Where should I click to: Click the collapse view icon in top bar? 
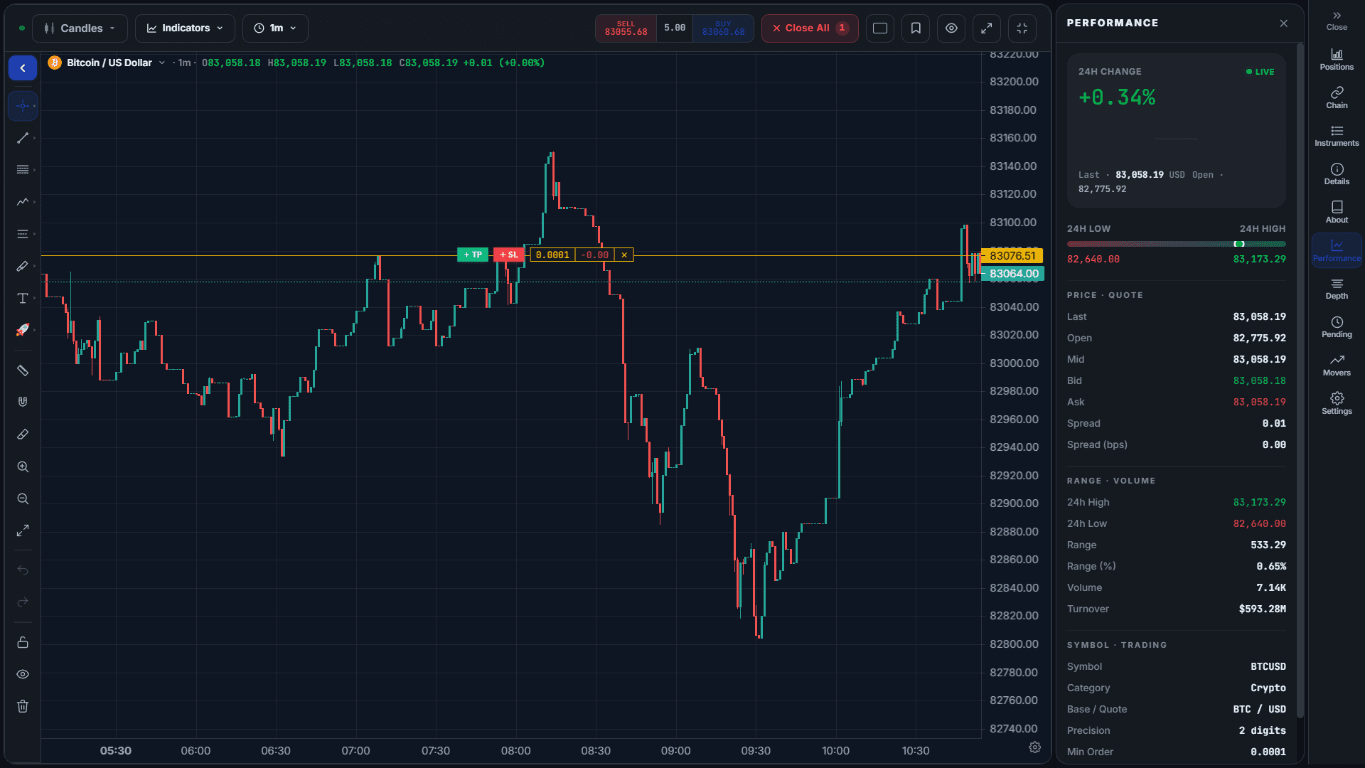1022,28
